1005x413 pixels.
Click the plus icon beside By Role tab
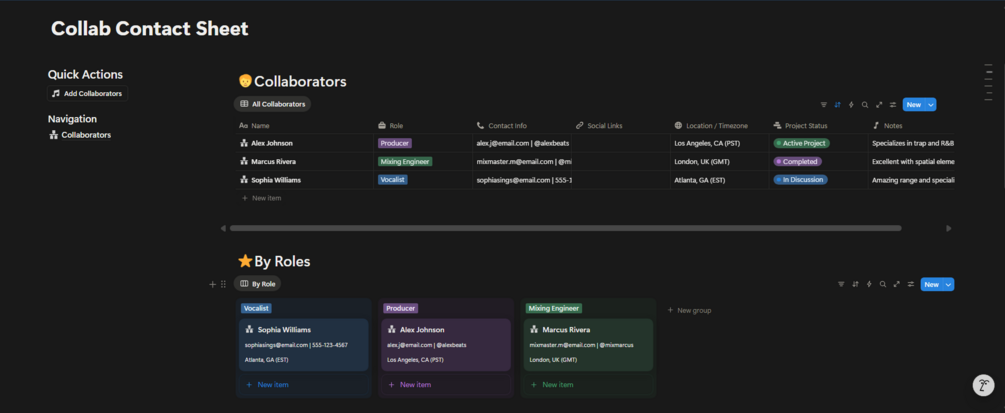point(212,284)
